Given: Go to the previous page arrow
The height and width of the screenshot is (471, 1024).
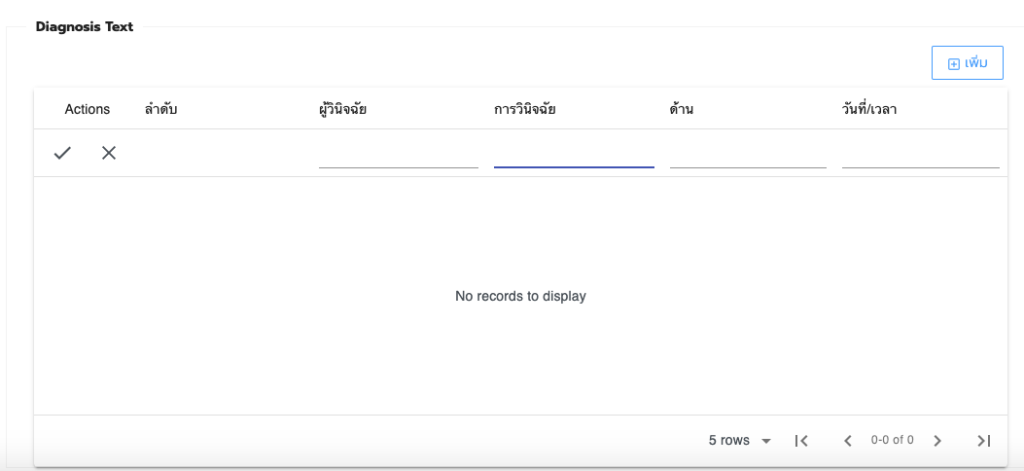Looking at the screenshot, I should point(847,440).
